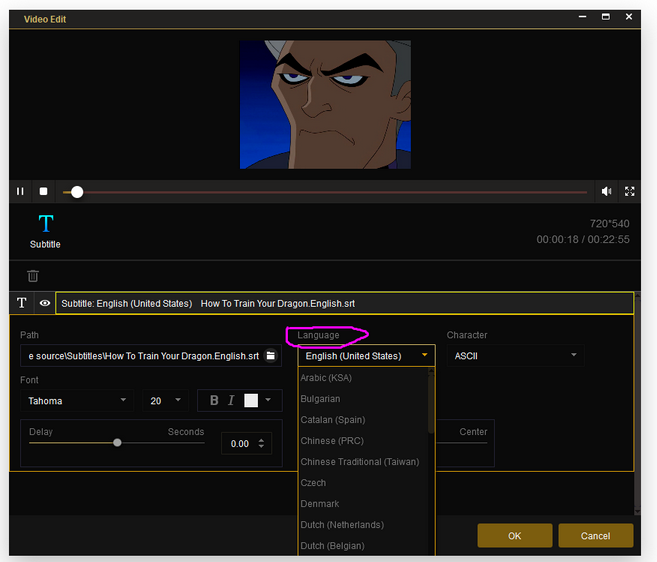
Task: Choose Dutch (Belgian) language
Action: [x=332, y=546]
